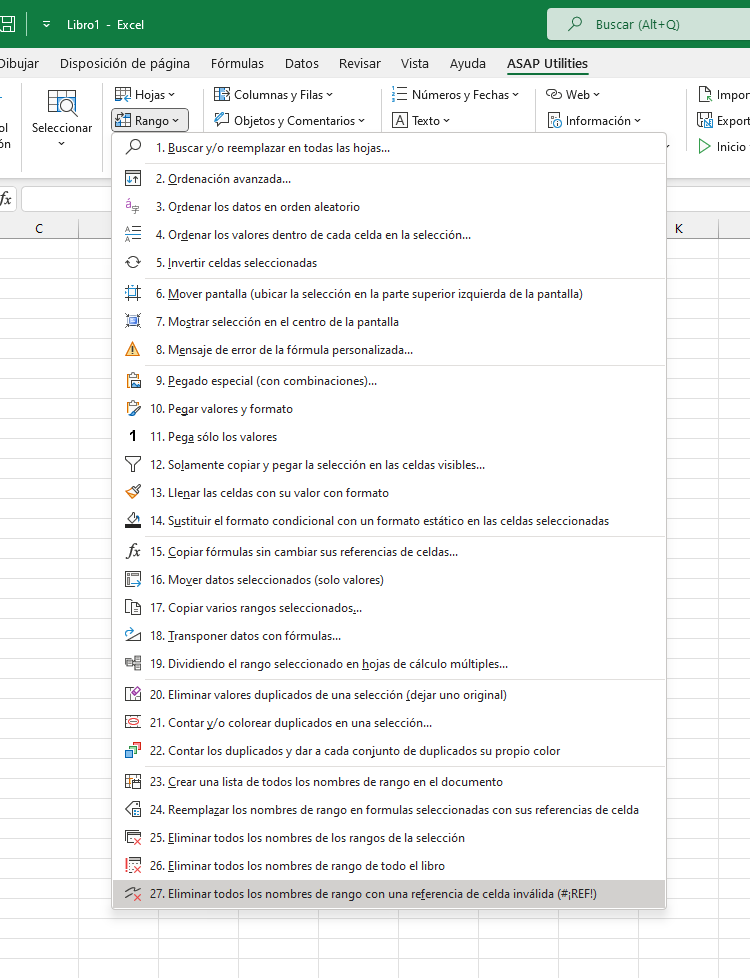Select column C header
Screen dimensions: 750x978
39,228
